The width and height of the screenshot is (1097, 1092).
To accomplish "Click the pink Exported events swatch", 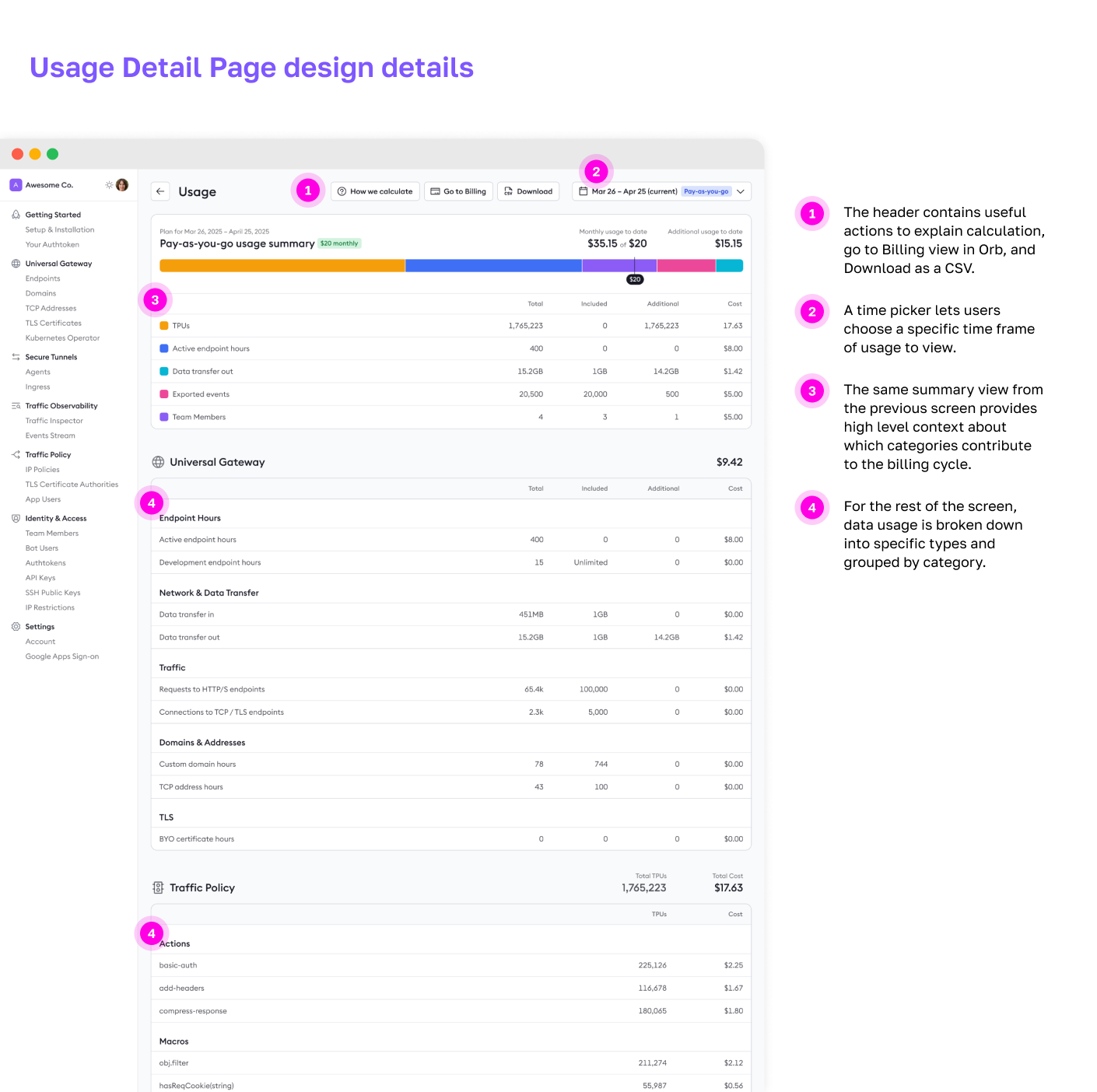I will click(x=164, y=394).
